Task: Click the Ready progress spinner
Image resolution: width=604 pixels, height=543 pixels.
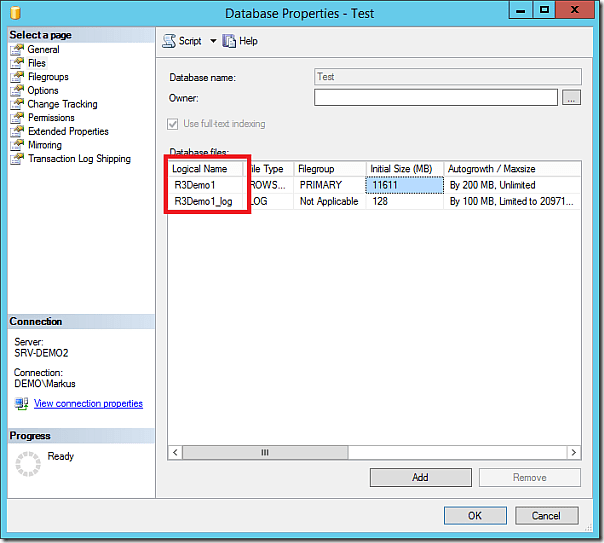Action: (x=28, y=463)
